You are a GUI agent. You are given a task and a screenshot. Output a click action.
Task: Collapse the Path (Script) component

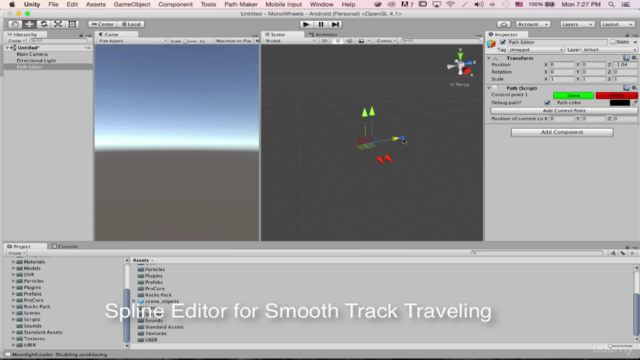(x=489, y=88)
